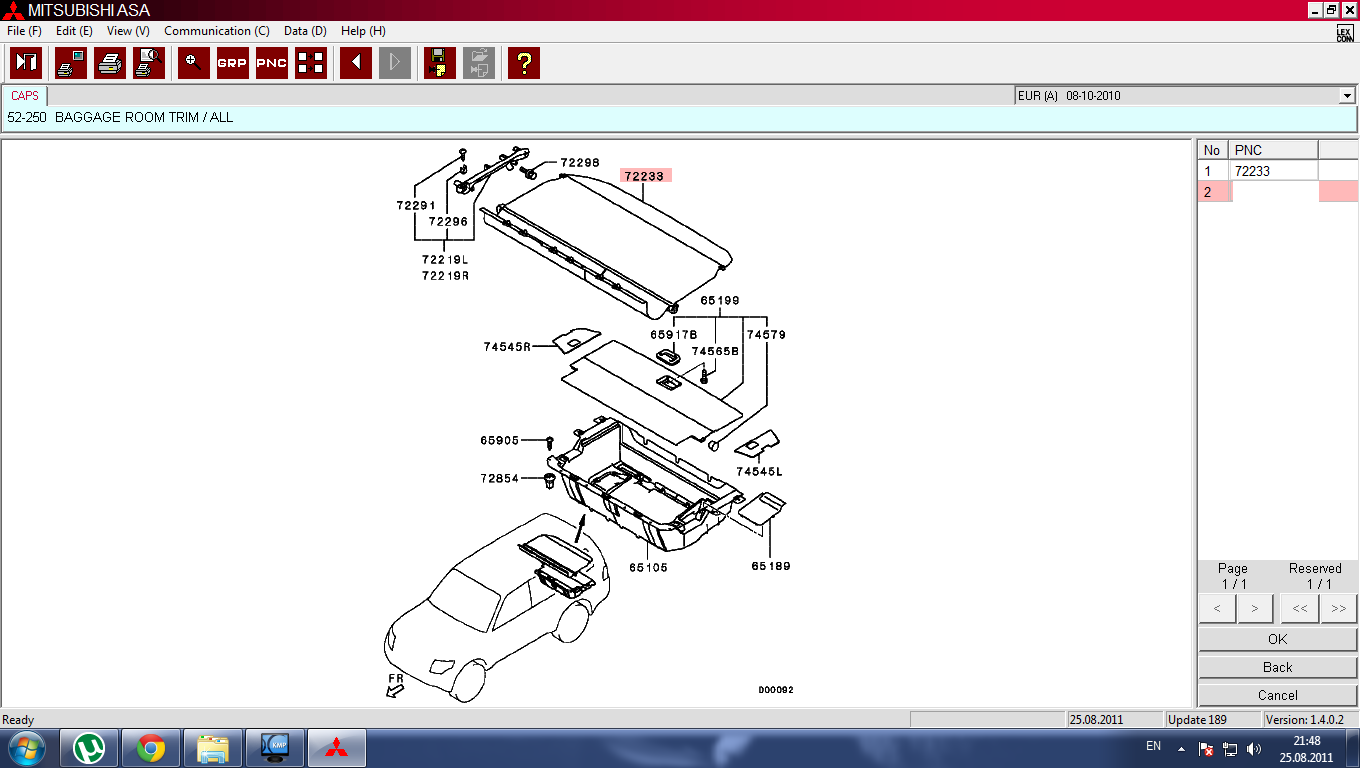Open the File (F) menu
Viewport: 1360px width, 768px height.
[24, 31]
